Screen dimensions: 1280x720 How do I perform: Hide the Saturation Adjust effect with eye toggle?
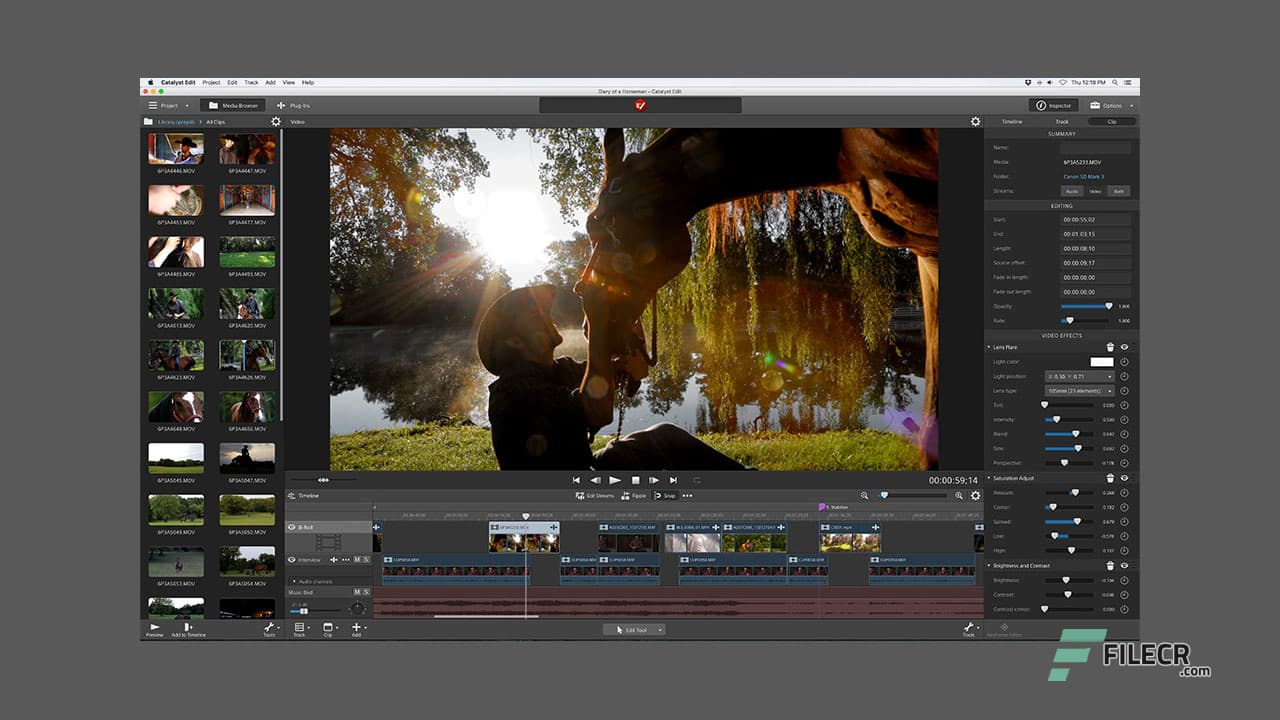1123,478
